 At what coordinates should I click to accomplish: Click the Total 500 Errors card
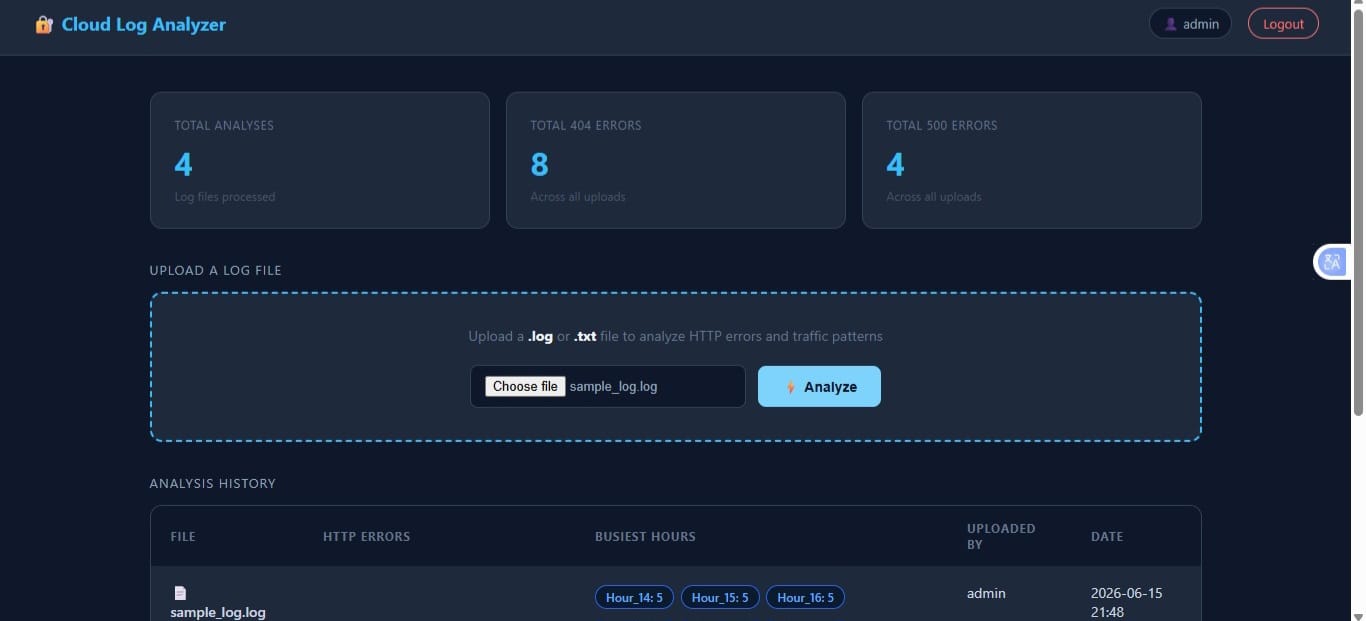[1032, 160]
